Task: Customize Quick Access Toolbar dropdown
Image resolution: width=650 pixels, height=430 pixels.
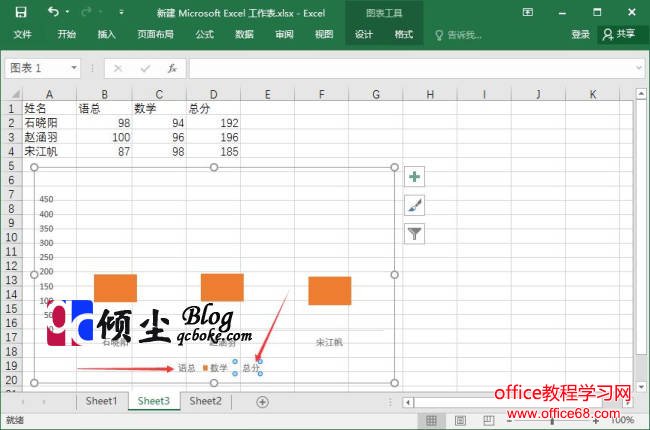Action: 121,12
